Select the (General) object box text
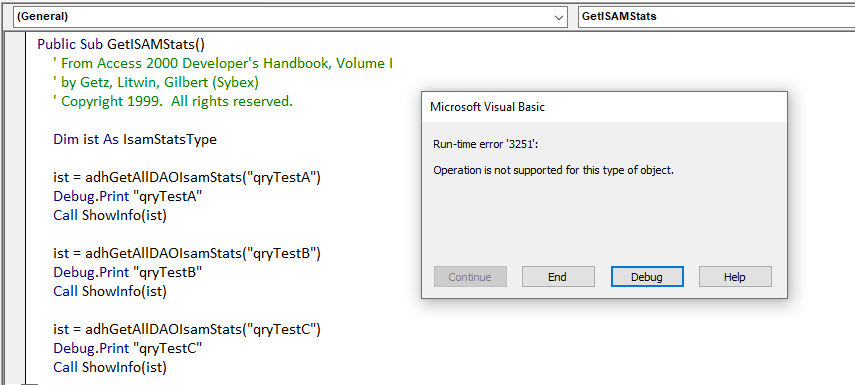The image size is (855, 385). (43, 16)
